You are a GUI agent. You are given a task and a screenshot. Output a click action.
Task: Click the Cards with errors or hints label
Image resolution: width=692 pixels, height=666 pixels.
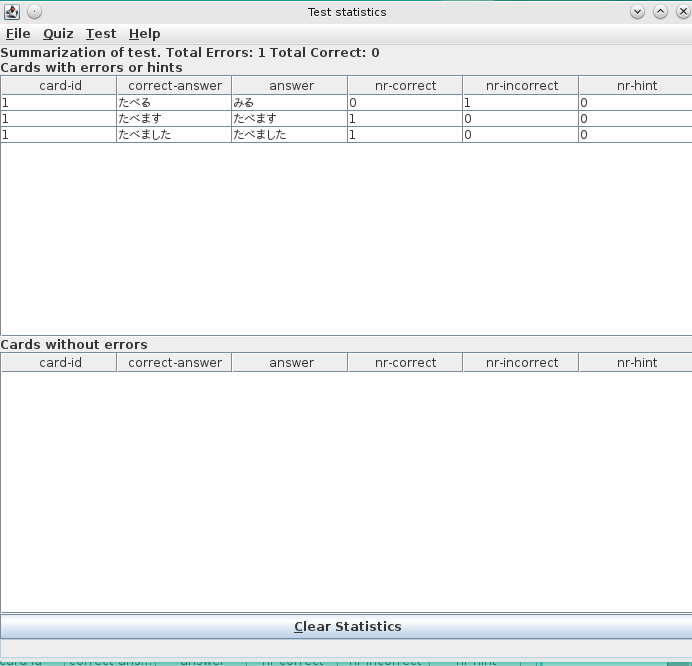click(91, 68)
